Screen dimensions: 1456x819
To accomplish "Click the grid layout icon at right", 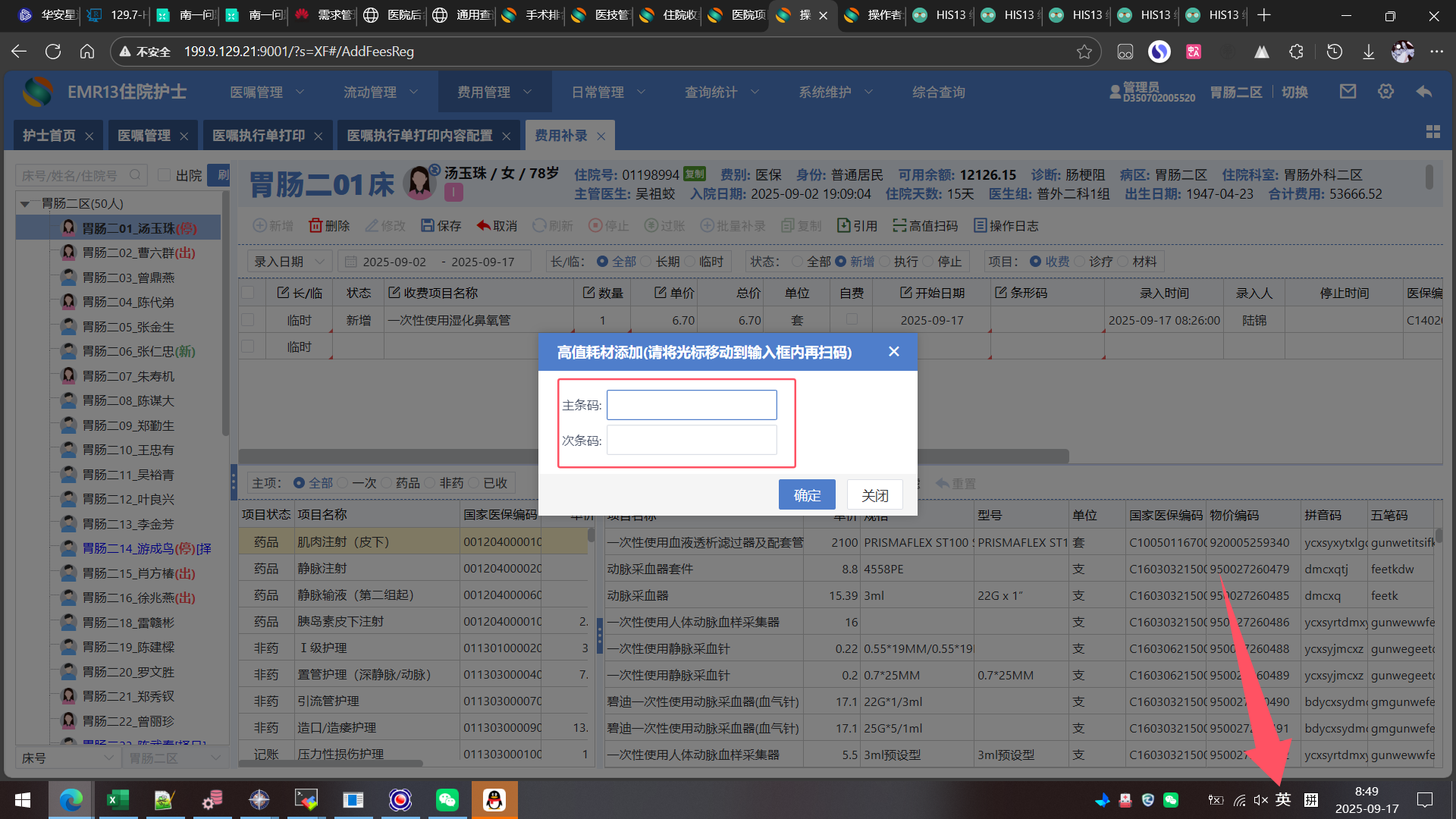I will [x=1432, y=132].
